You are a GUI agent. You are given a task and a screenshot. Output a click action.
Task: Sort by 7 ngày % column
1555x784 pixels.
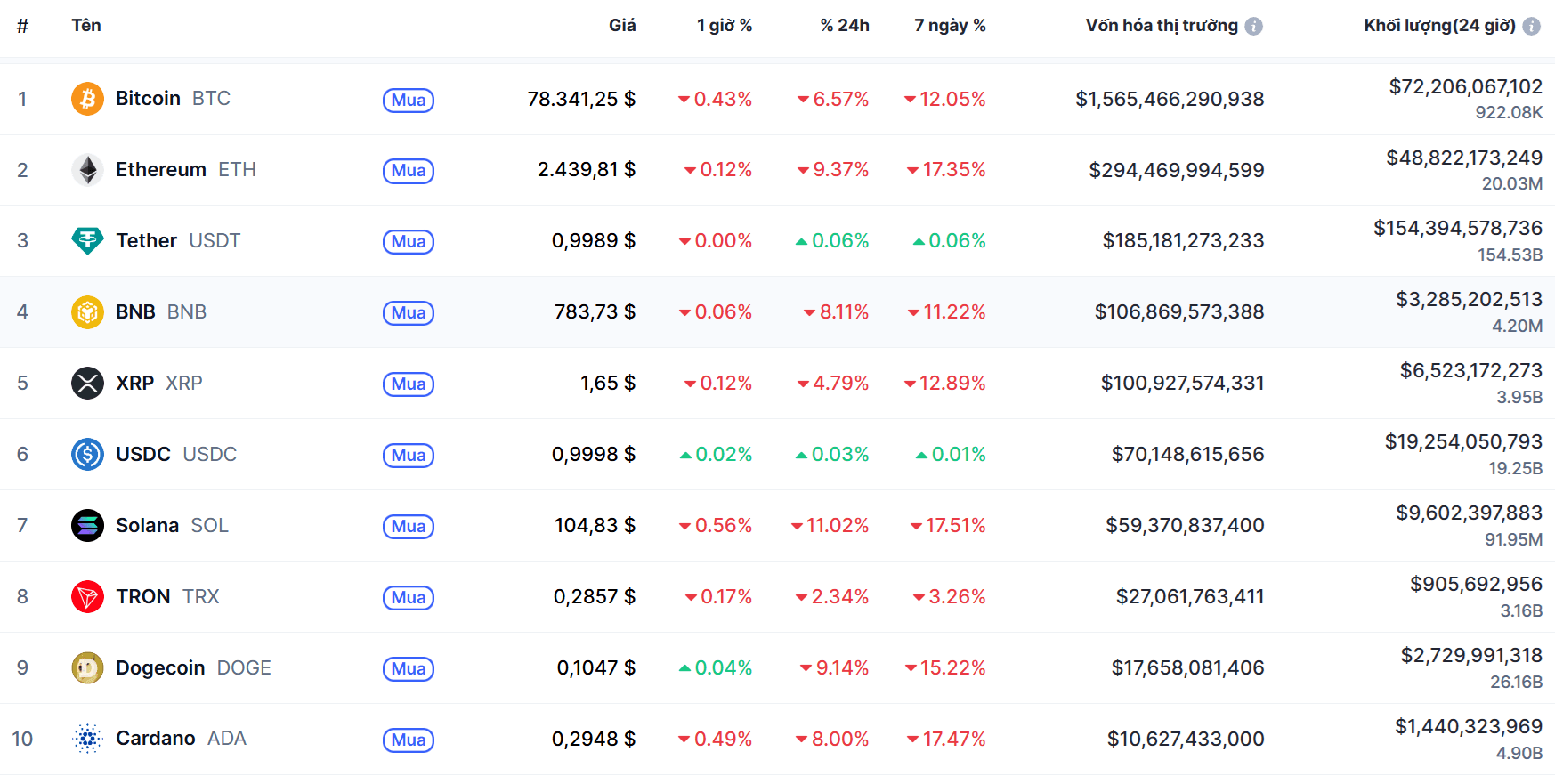point(950,26)
